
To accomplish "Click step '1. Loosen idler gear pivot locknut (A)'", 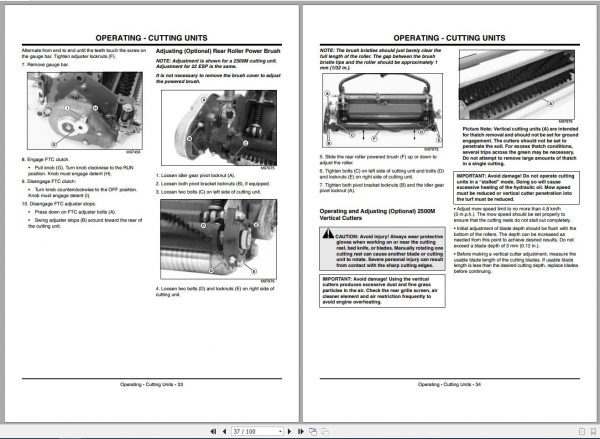I will [195, 175].
